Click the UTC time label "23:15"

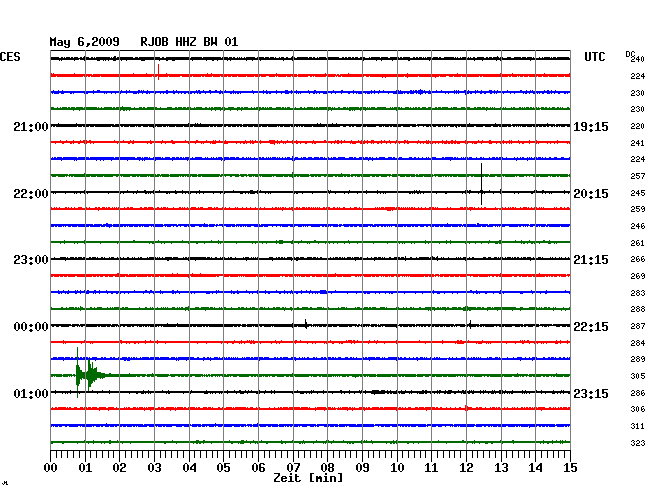591,393
